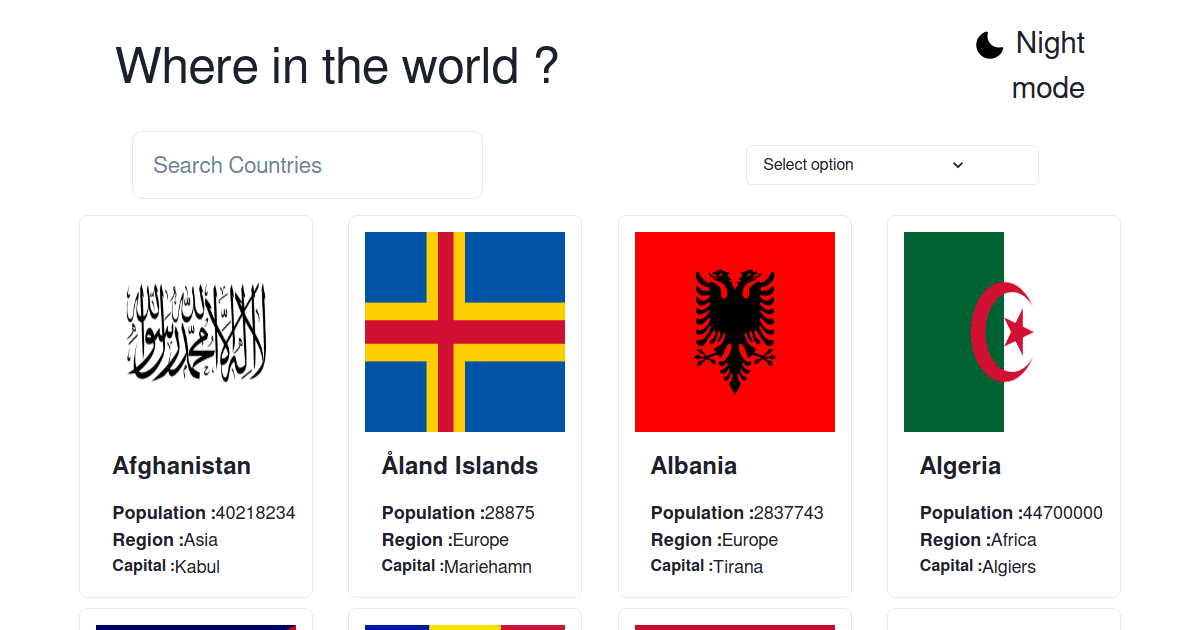Click the partially visible flag below Afghanistan
The width and height of the screenshot is (1200, 630).
tap(195, 624)
